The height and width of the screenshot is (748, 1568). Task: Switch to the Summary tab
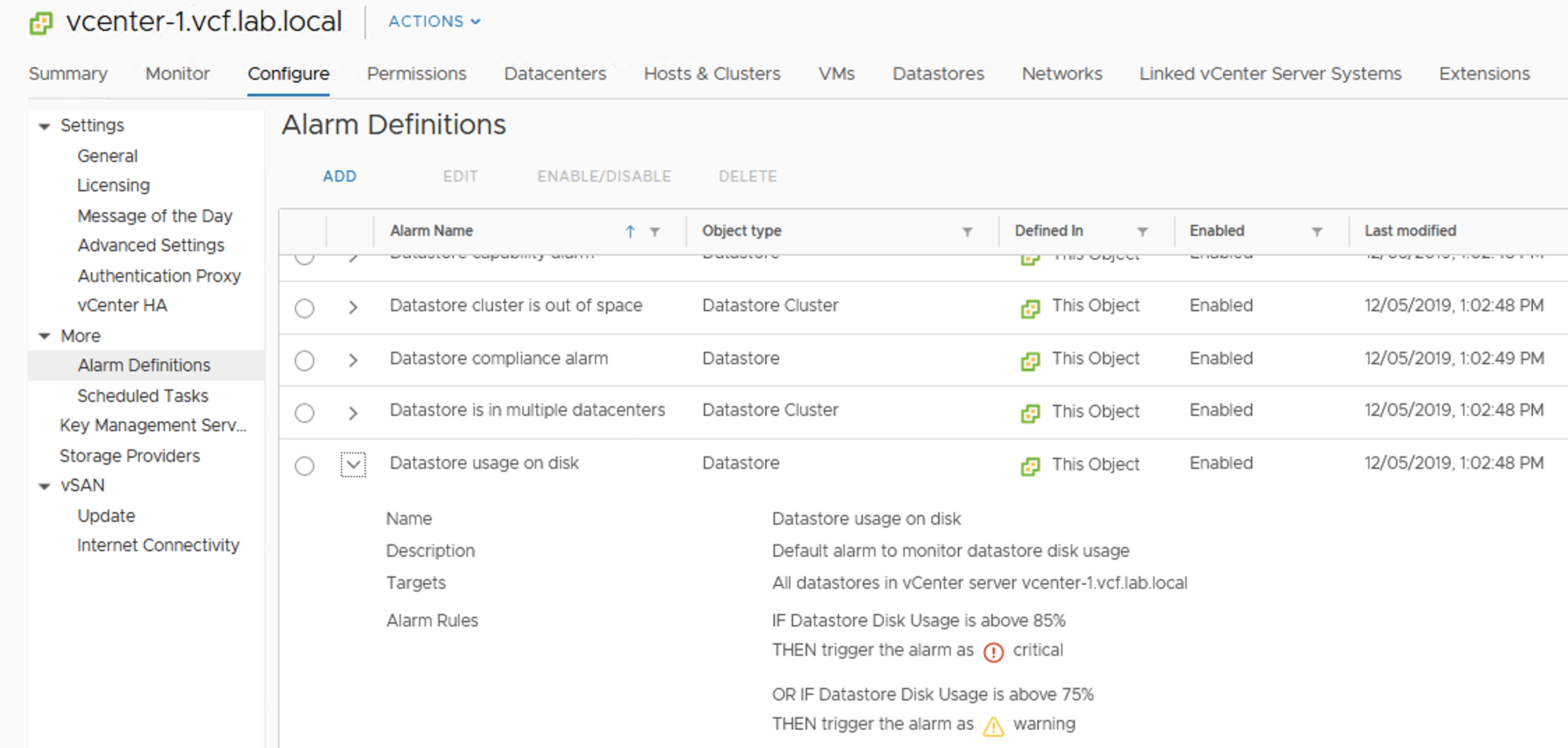pyautogui.click(x=68, y=73)
